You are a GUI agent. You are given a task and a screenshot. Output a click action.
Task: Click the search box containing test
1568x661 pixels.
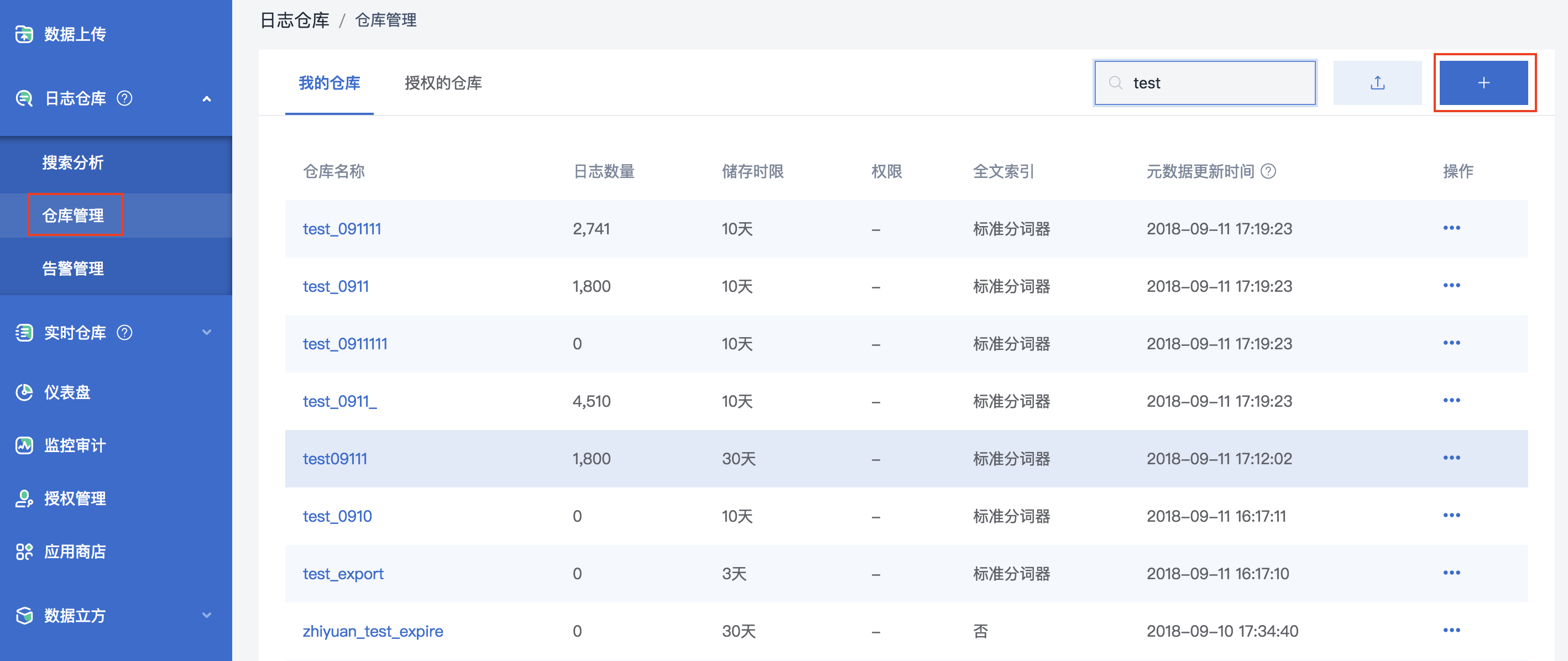click(1205, 83)
